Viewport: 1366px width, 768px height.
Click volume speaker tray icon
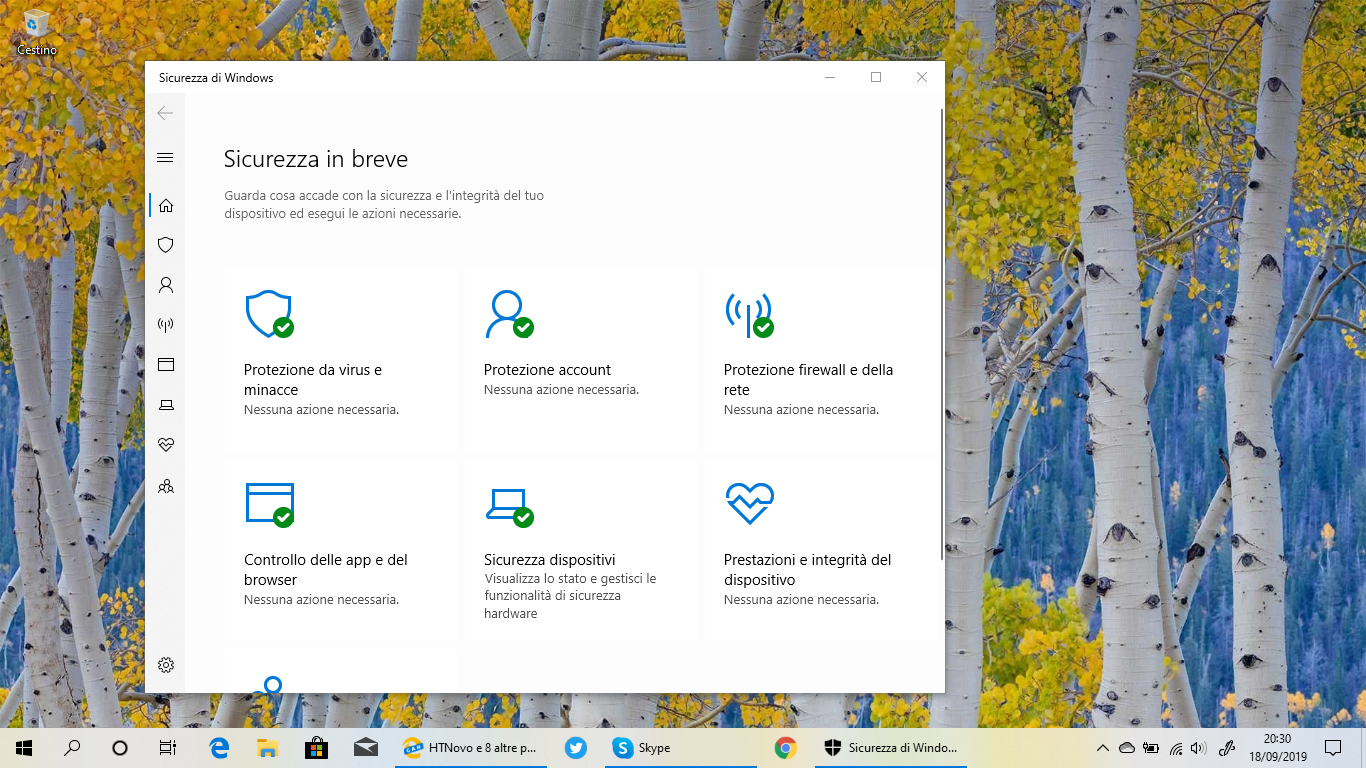1199,748
